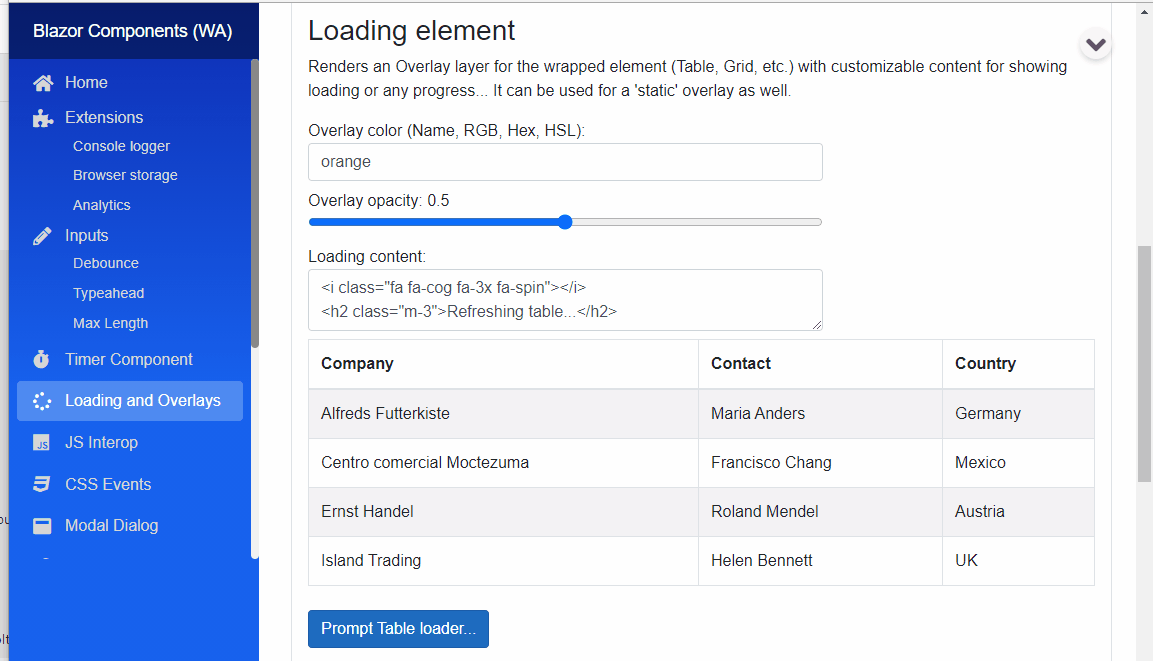Click the Overlay color input showing orange
Image resolution: width=1153 pixels, height=661 pixels.
tap(565, 161)
